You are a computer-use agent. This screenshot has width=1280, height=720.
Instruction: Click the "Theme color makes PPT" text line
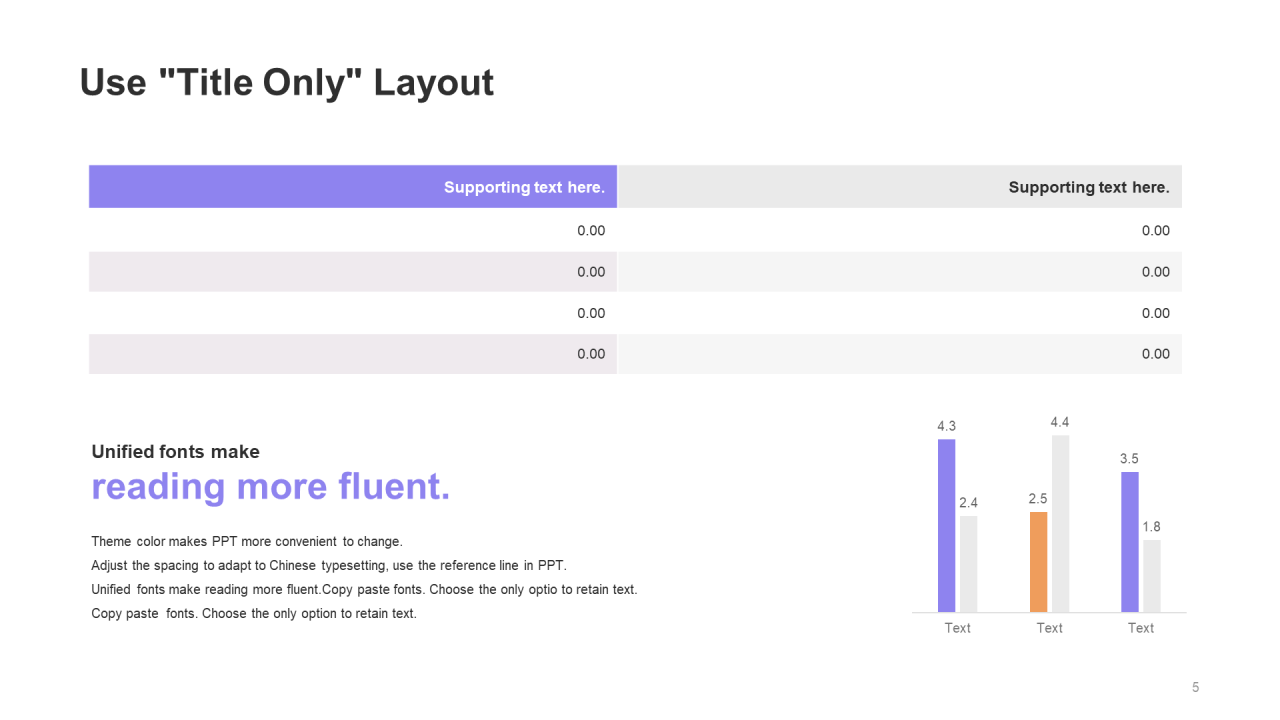click(x=246, y=542)
